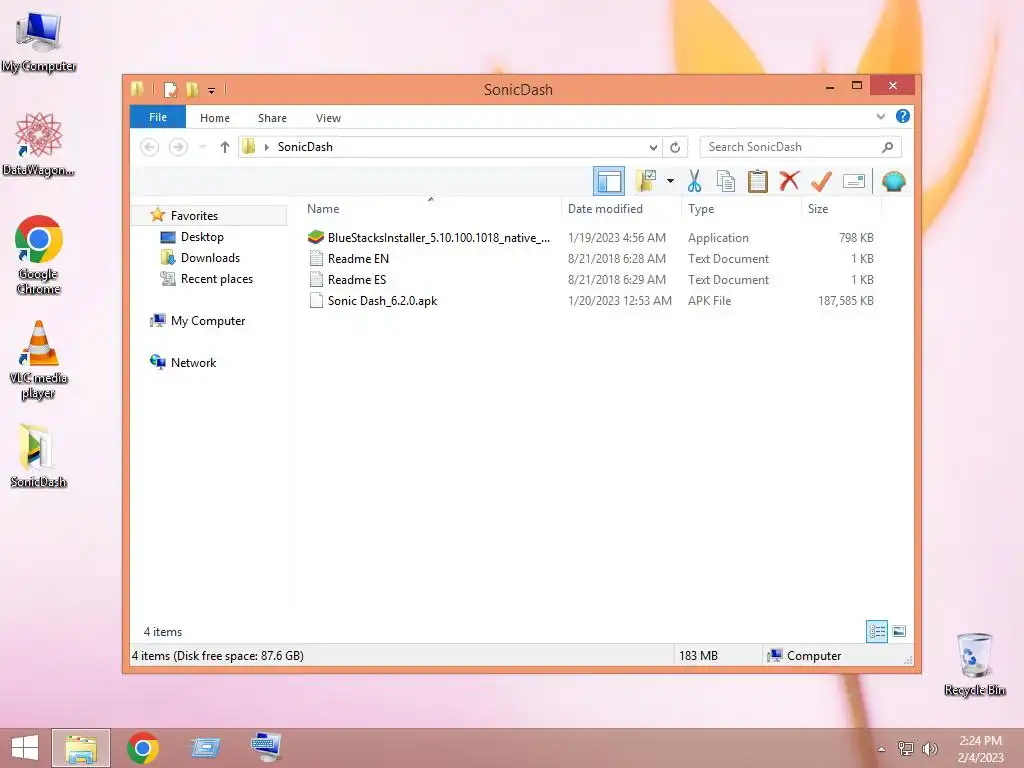Click the search magnifier icon
1024x768 pixels.
888,147
